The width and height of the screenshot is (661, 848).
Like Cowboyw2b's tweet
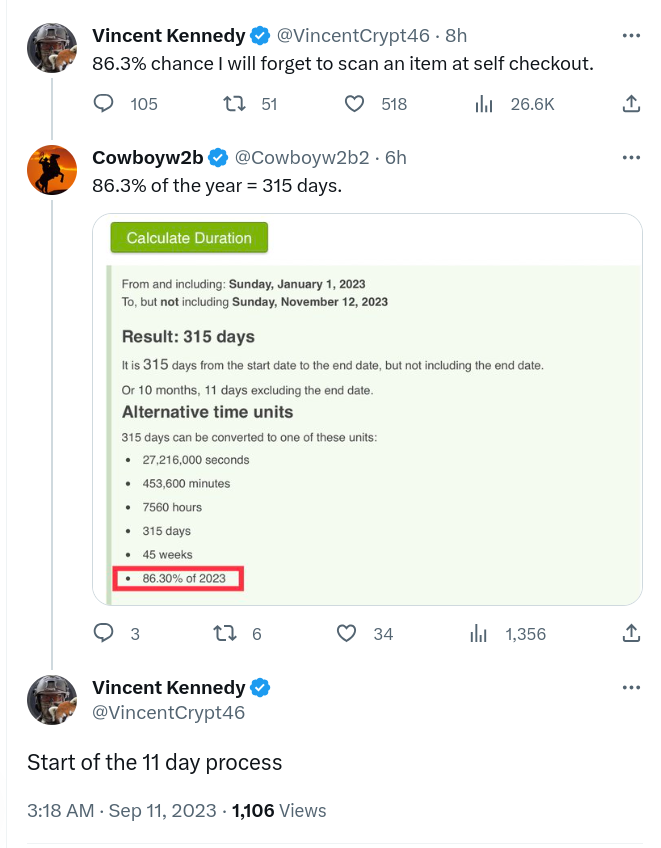pos(347,633)
